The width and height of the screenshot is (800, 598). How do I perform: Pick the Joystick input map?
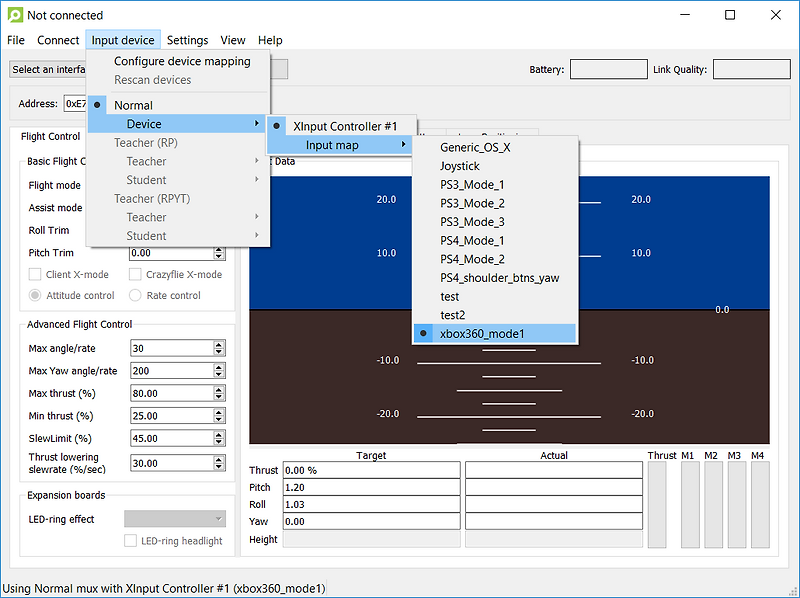click(460, 166)
